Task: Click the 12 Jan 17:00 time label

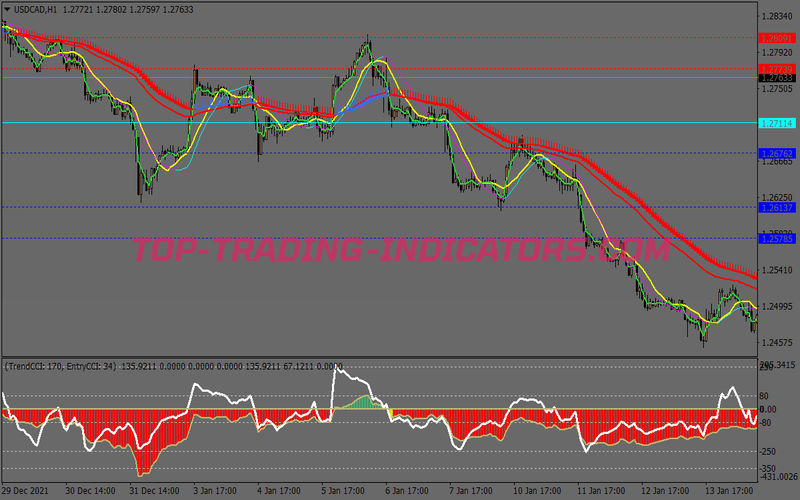Action: (665, 491)
